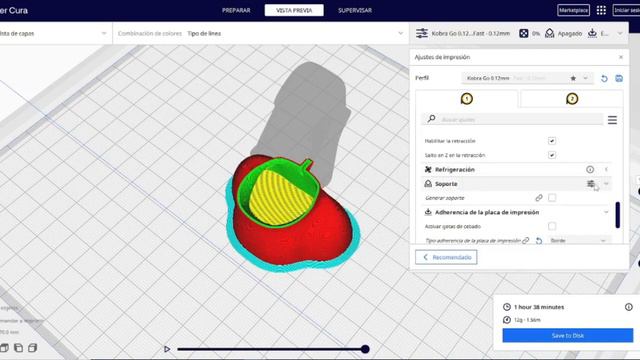Toggle Salto en Z en la retracción checkbox
Image resolution: width=640 pixels, height=360 pixels.
pos(552,155)
